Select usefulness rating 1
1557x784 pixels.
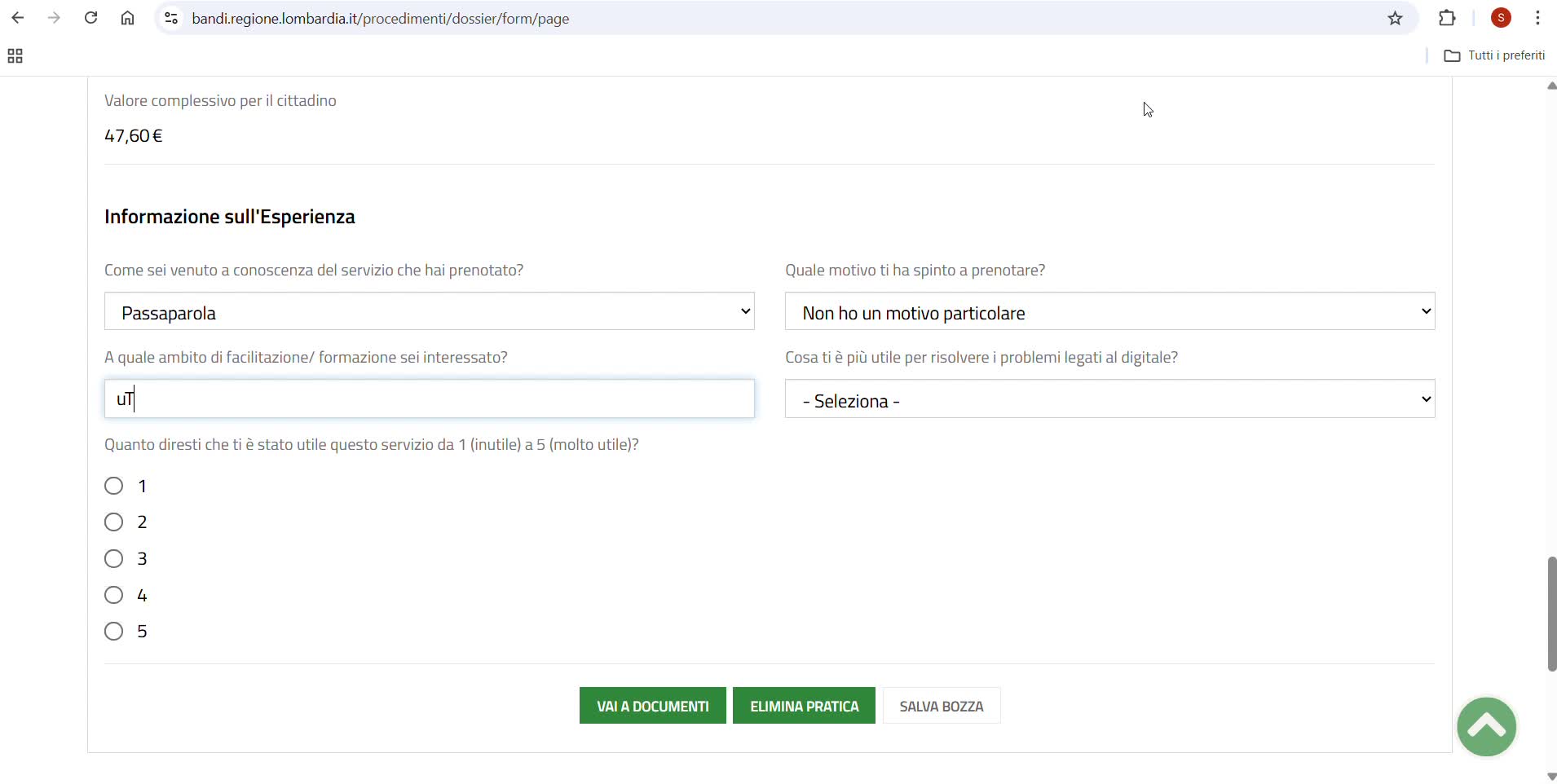click(114, 487)
